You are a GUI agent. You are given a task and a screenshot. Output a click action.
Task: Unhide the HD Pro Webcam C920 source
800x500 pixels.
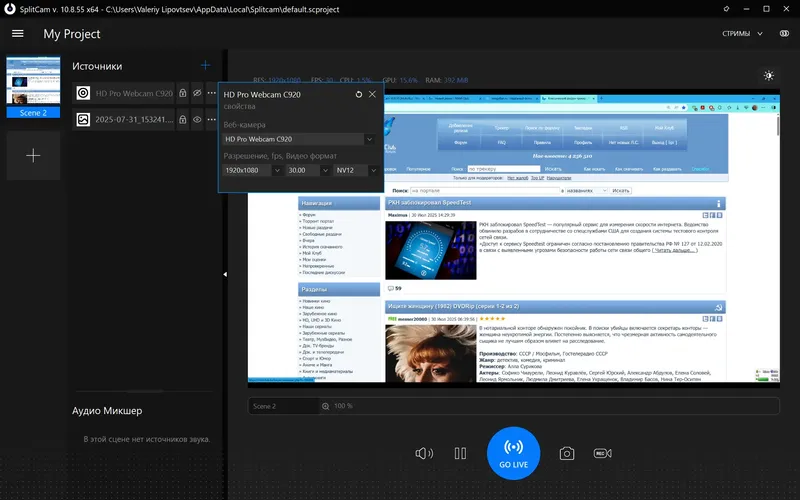(x=197, y=93)
